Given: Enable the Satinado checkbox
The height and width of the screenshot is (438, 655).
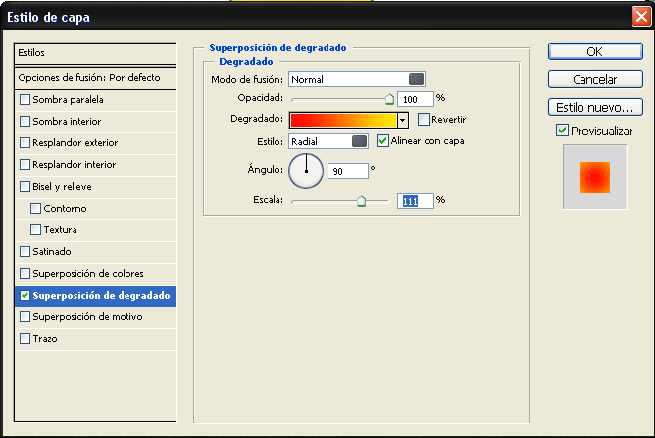Looking at the screenshot, I should click(25, 251).
